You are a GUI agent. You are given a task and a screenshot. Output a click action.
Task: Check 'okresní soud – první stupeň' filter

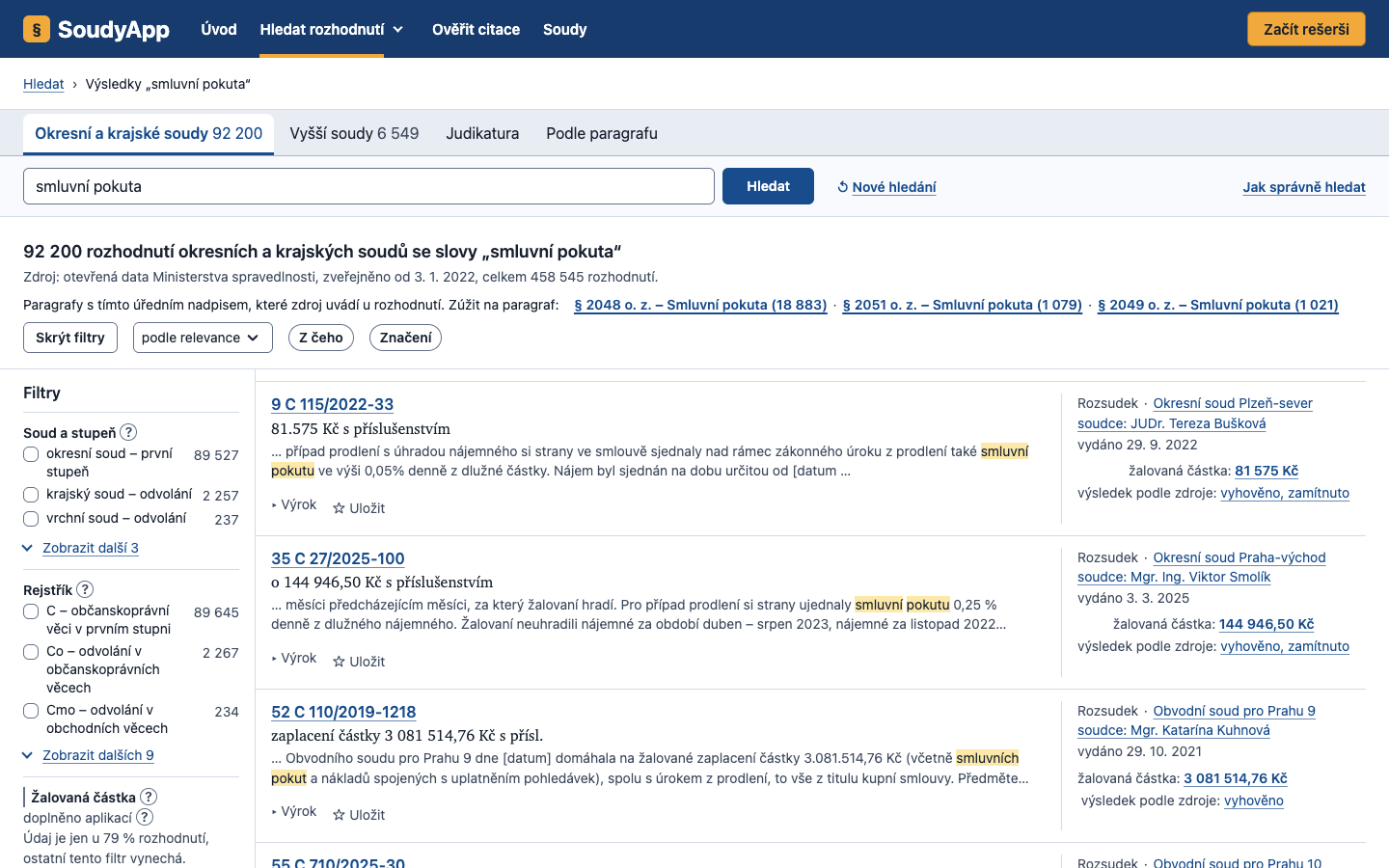pos(31,454)
